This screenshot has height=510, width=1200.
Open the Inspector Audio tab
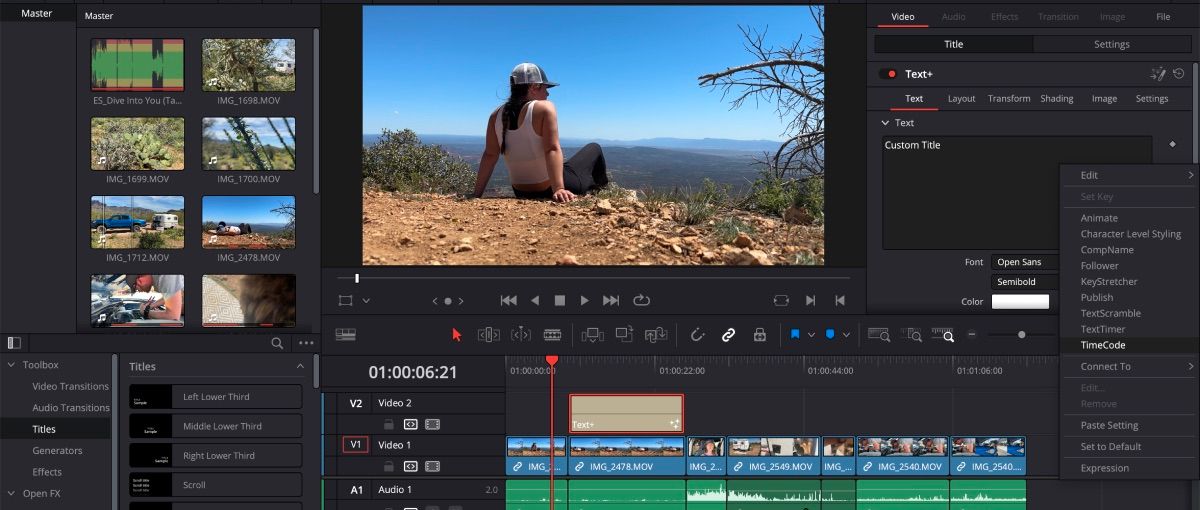point(954,17)
